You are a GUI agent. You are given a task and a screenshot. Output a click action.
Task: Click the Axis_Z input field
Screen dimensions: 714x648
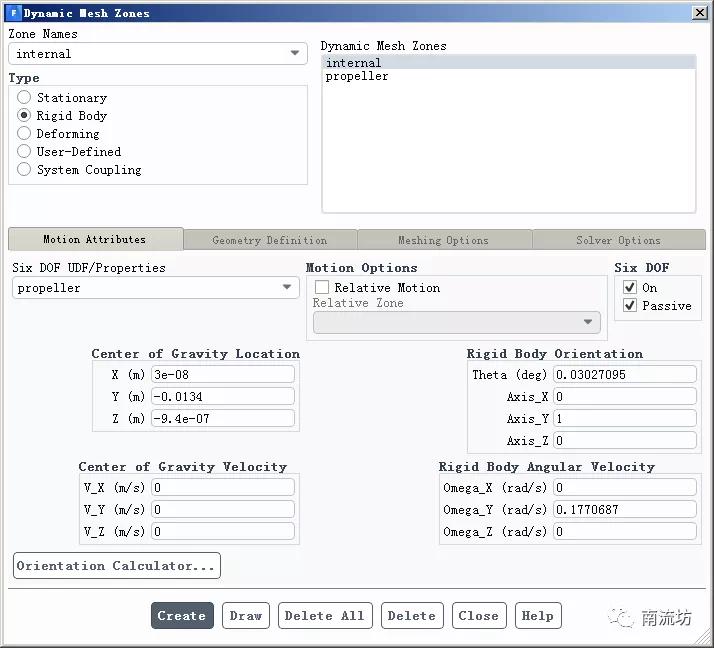point(625,440)
